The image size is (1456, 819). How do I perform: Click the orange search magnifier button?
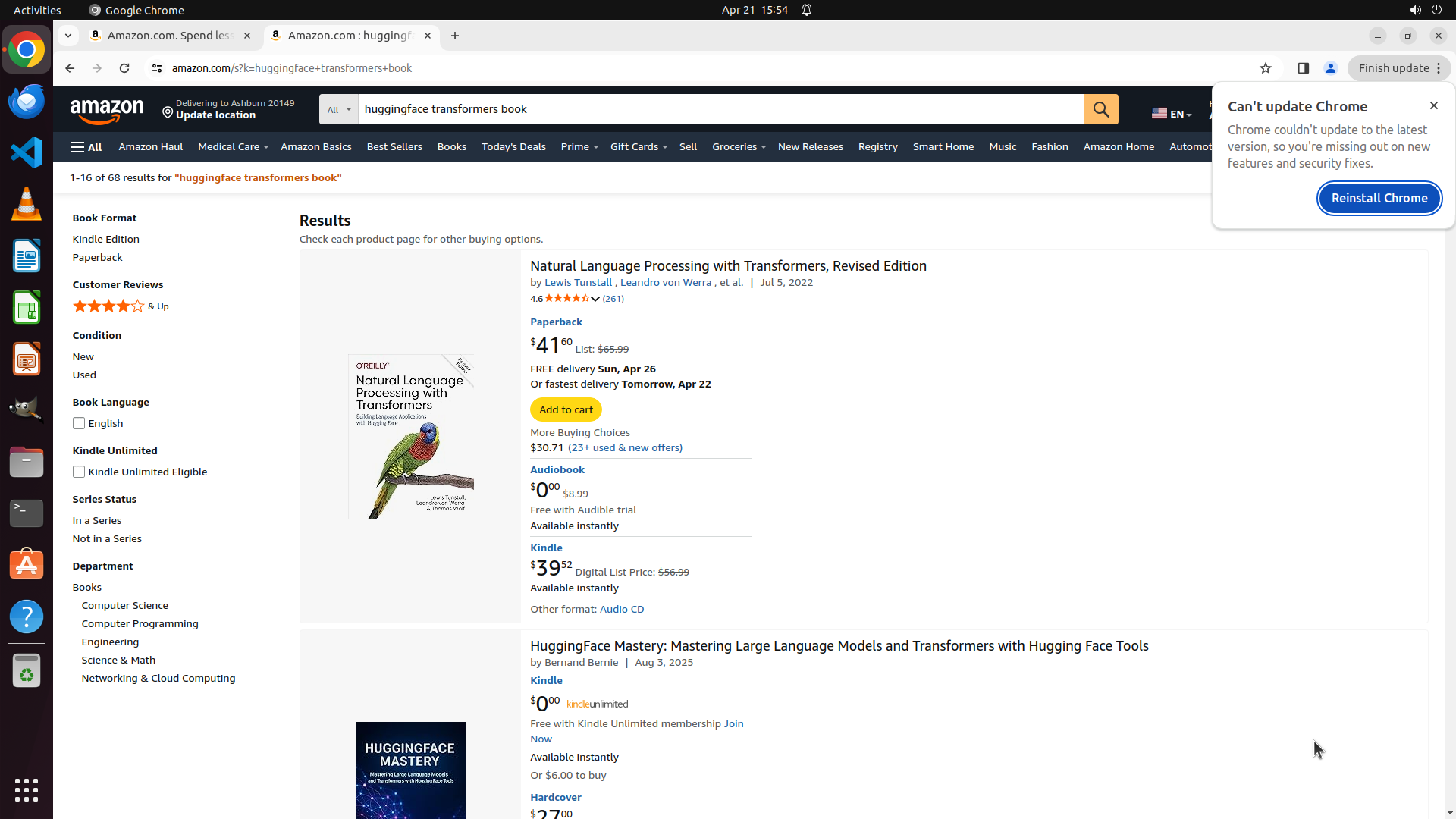pos(1101,109)
